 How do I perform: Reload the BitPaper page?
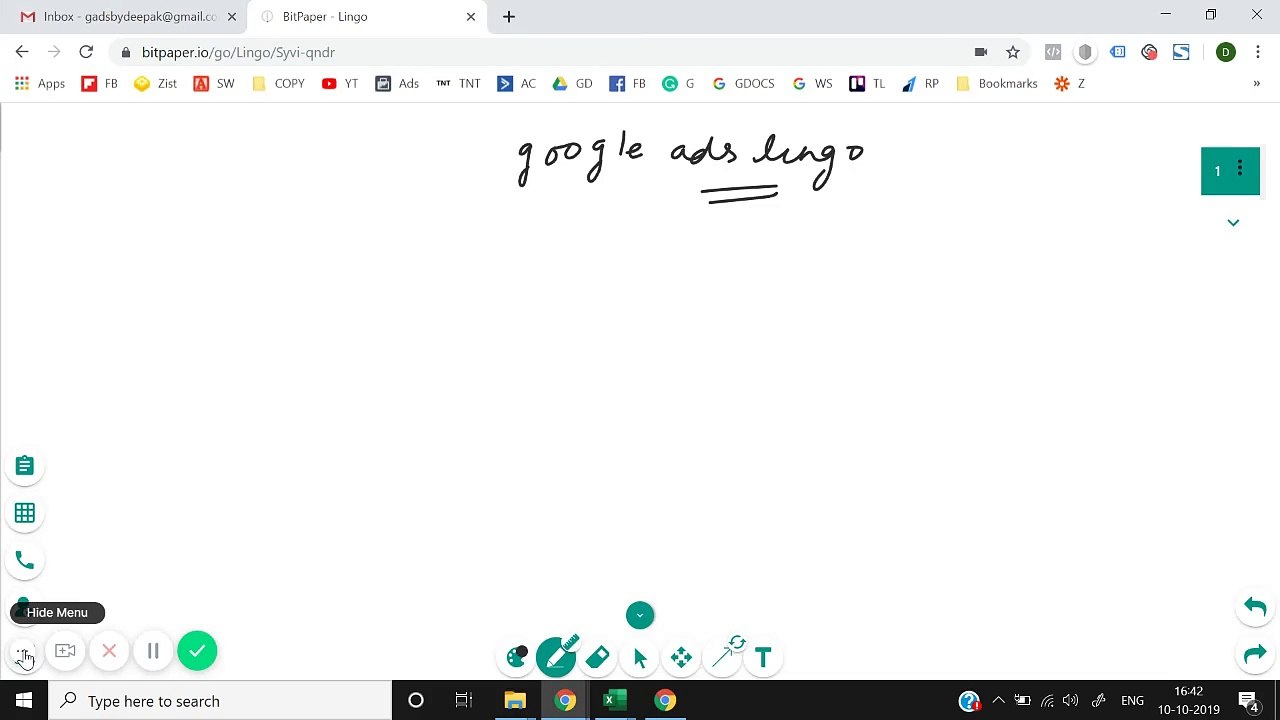point(86,52)
